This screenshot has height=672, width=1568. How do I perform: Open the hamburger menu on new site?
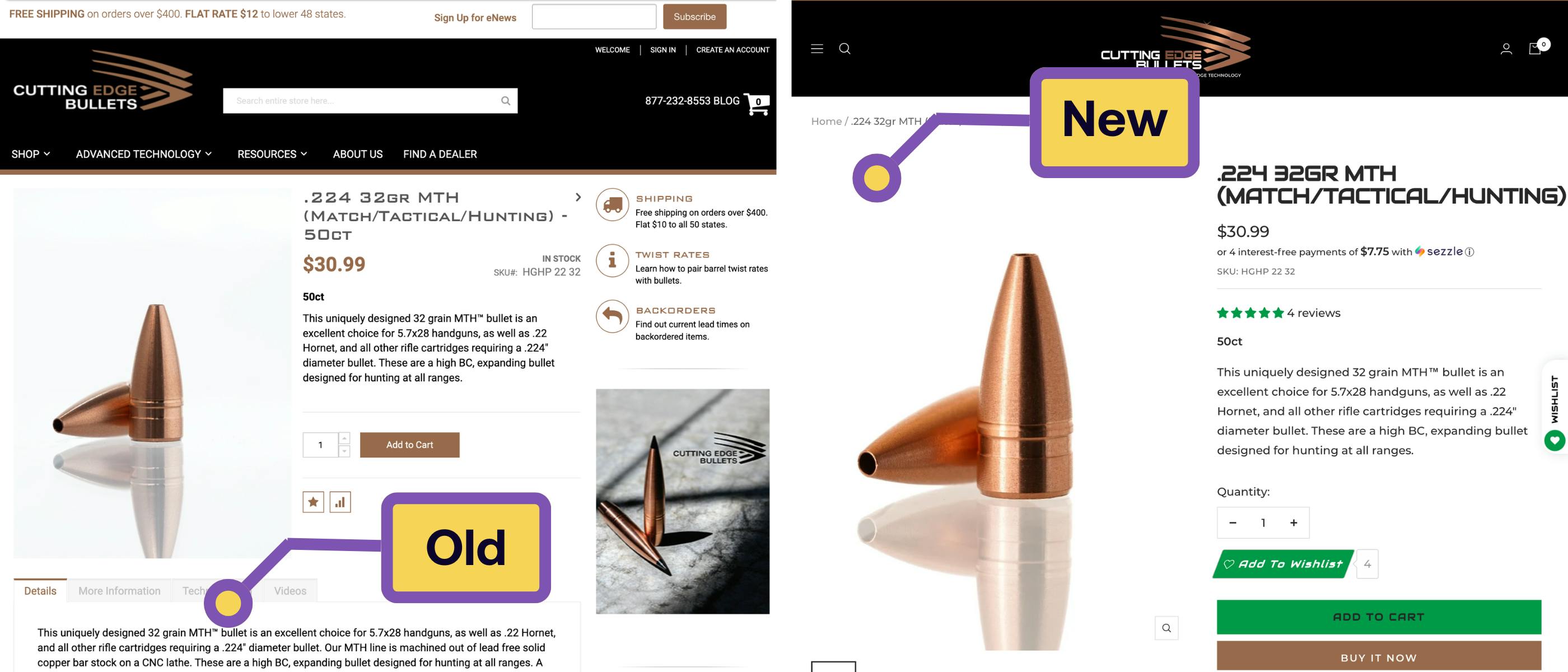[817, 49]
